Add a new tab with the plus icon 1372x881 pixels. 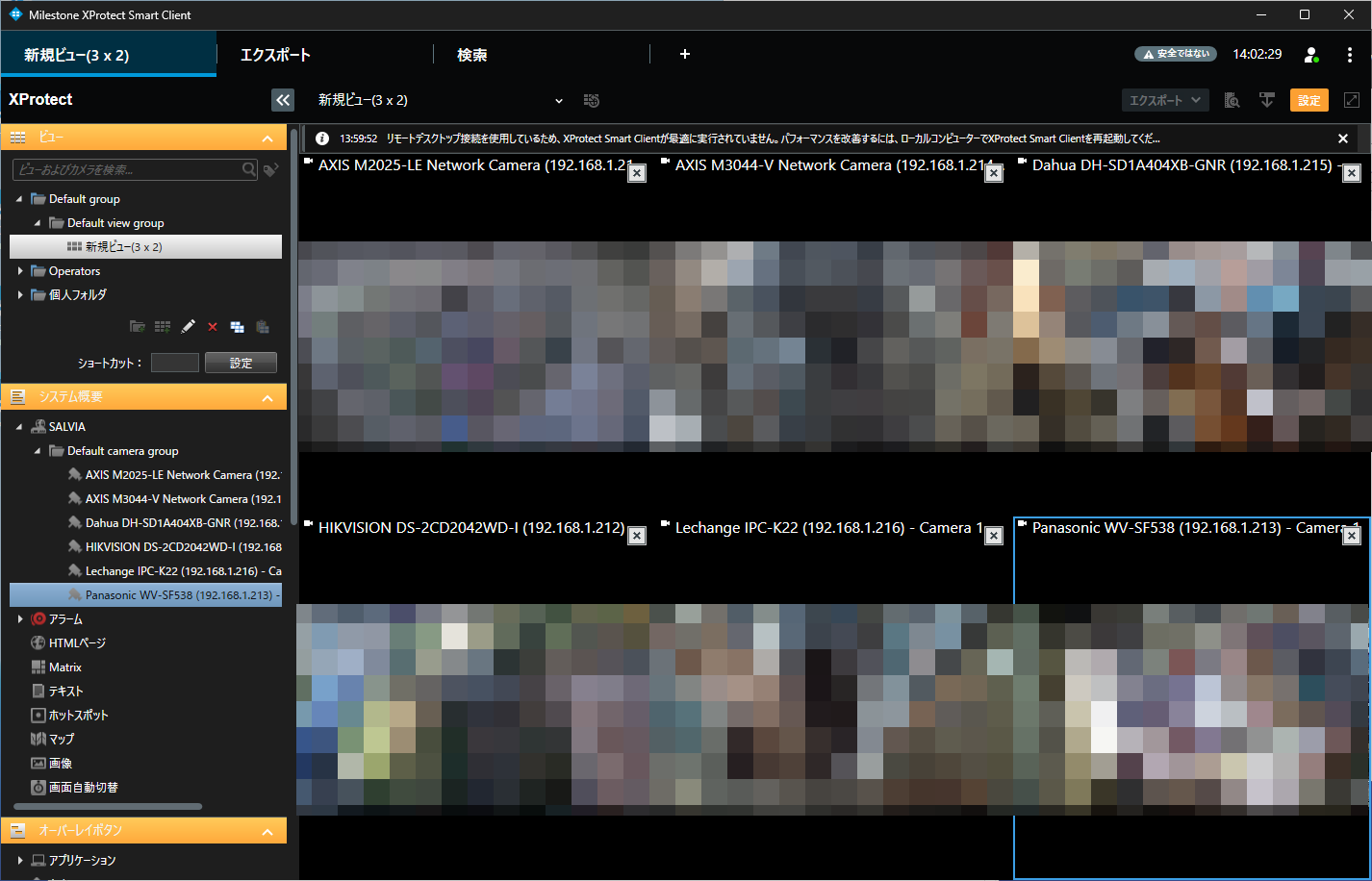point(685,54)
